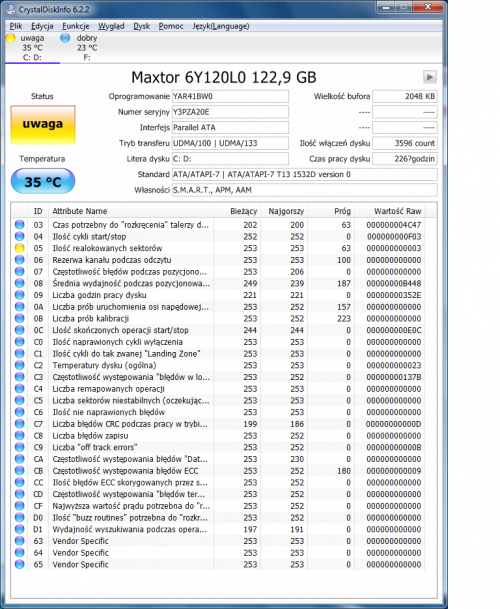This screenshot has width=500, height=609.
Task: Click the Czas pracy dysku hours field
Action: tap(405, 158)
